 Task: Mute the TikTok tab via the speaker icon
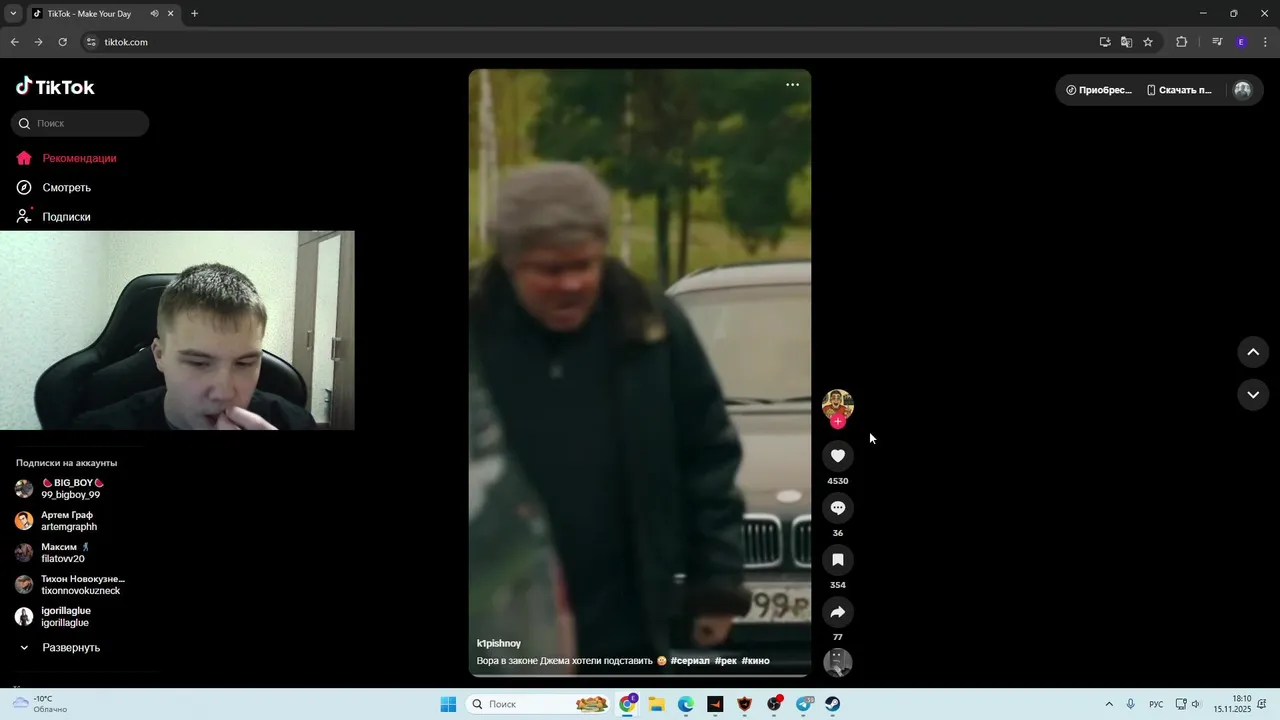(155, 14)
